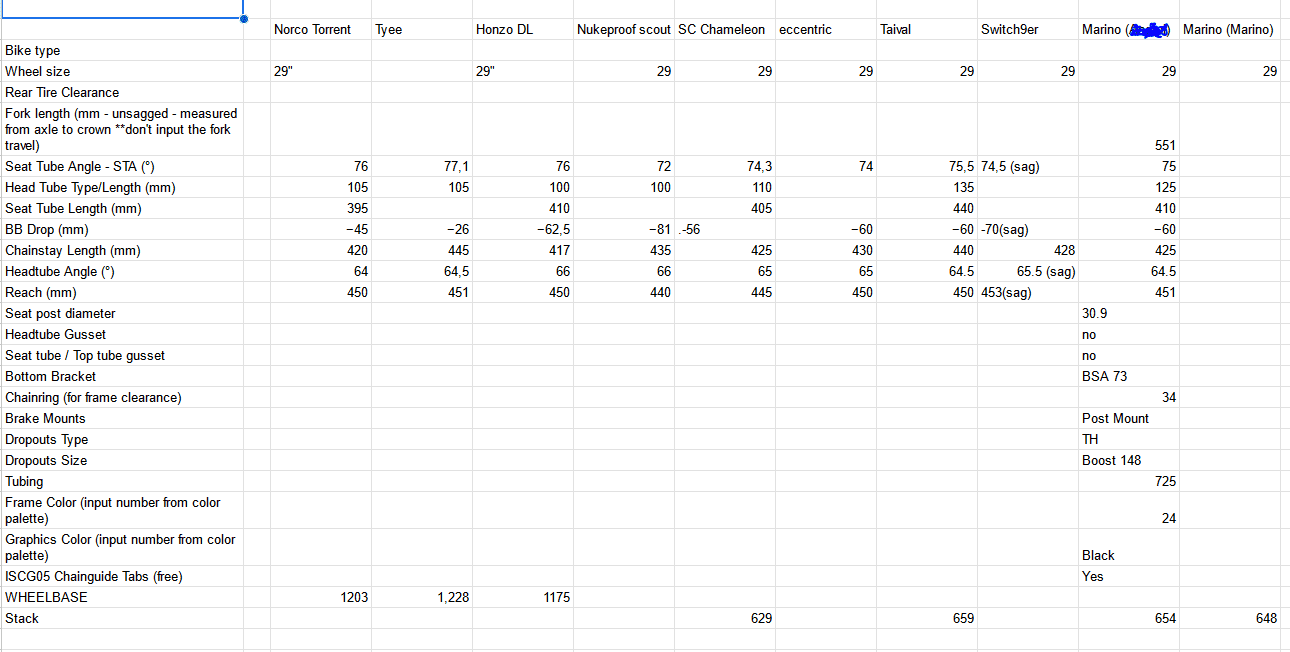The width and height of the screenshot is (1290, 652).
Task: Click the stack value 648
Action: coord(1230,619)
